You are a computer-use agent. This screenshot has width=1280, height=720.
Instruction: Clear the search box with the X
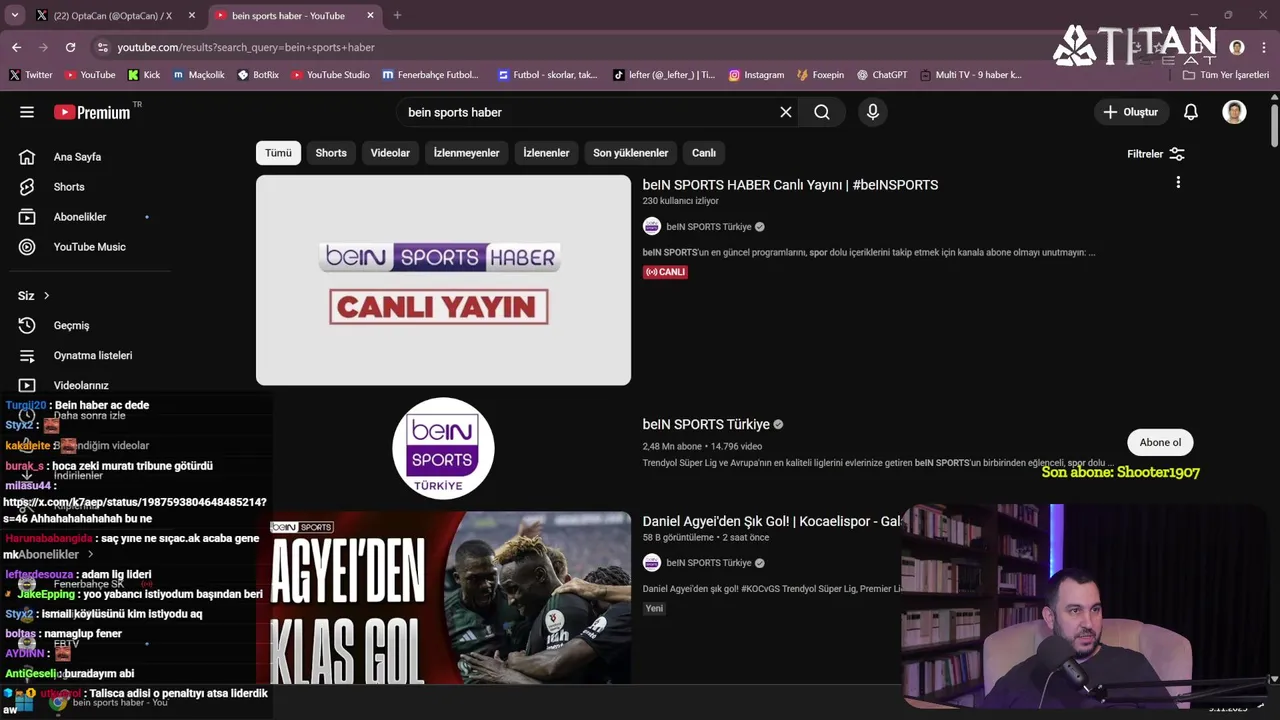[x=786, y=112]
